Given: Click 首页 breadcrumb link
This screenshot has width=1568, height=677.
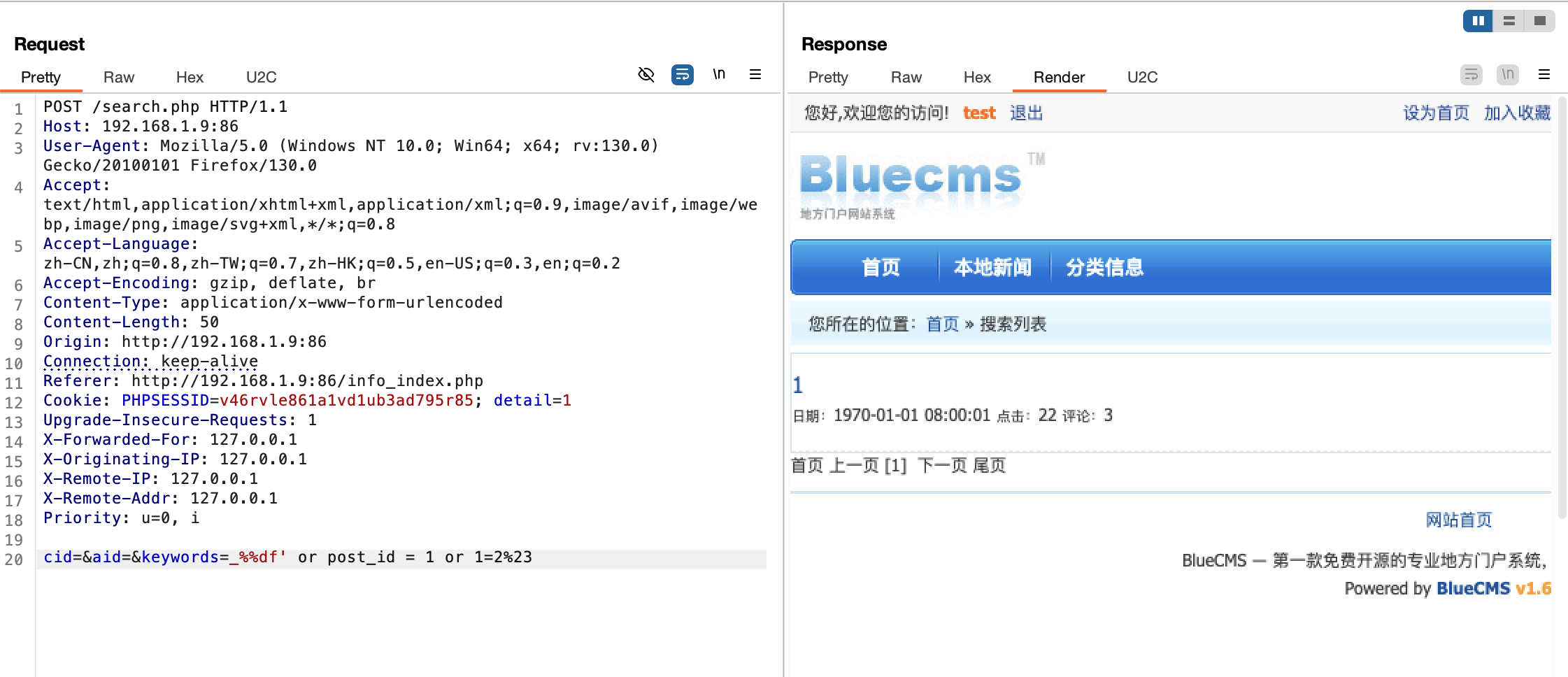Looking at the screenshot, I should tap(943, 324).
